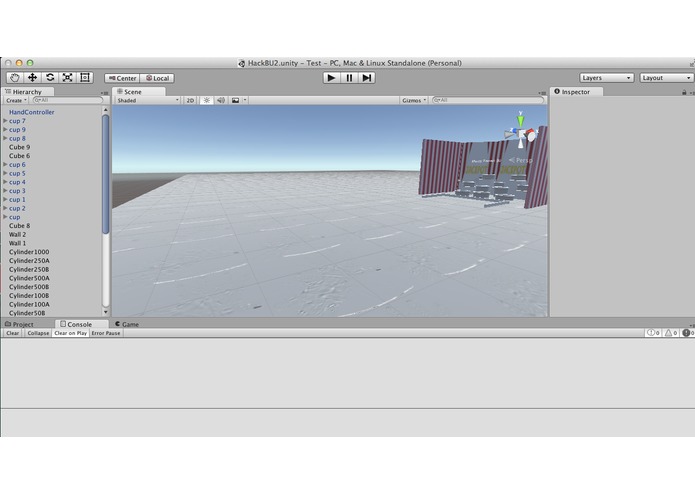Expand the cup 7 object
This screenshot has width=695, height=494.
pos(5,121)
